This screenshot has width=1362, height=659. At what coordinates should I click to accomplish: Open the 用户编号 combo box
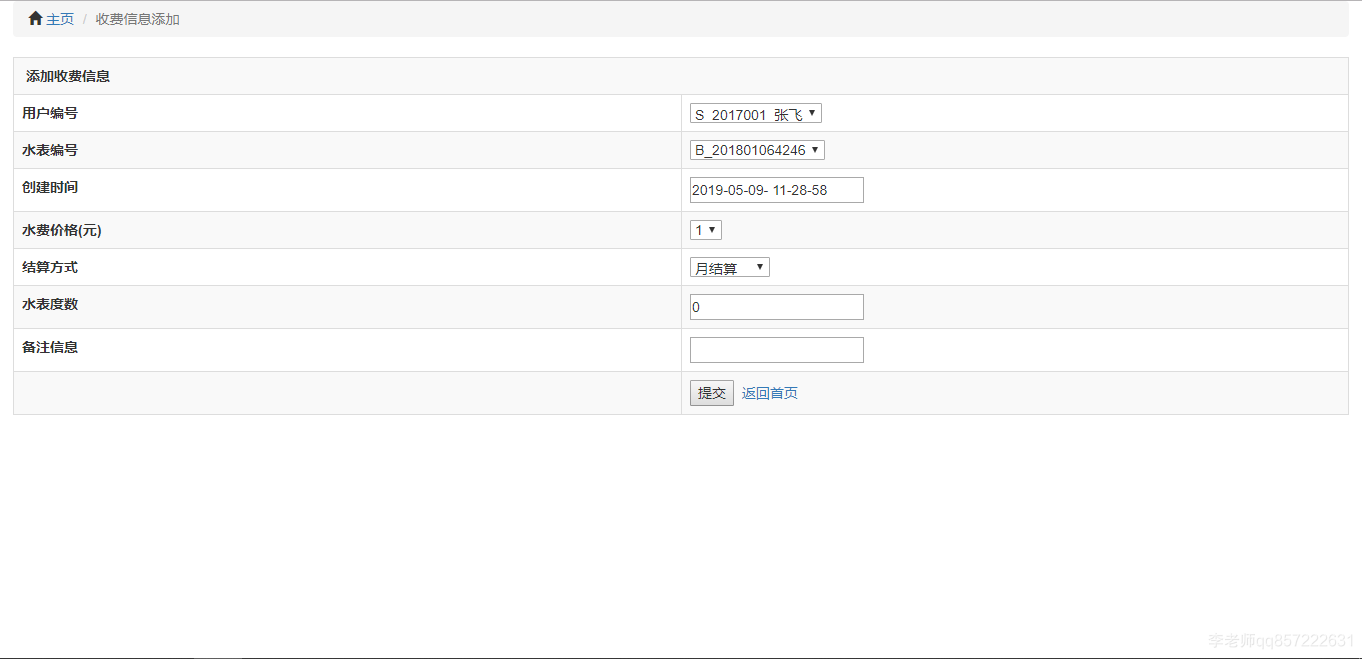(755, 113)
